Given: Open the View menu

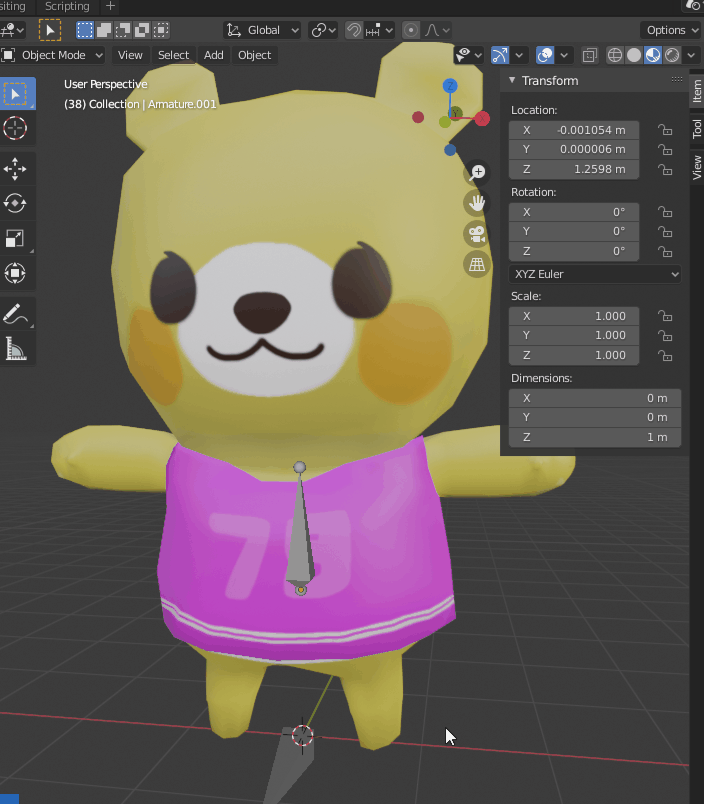Looking at the screenshot, I should (130, 55).
